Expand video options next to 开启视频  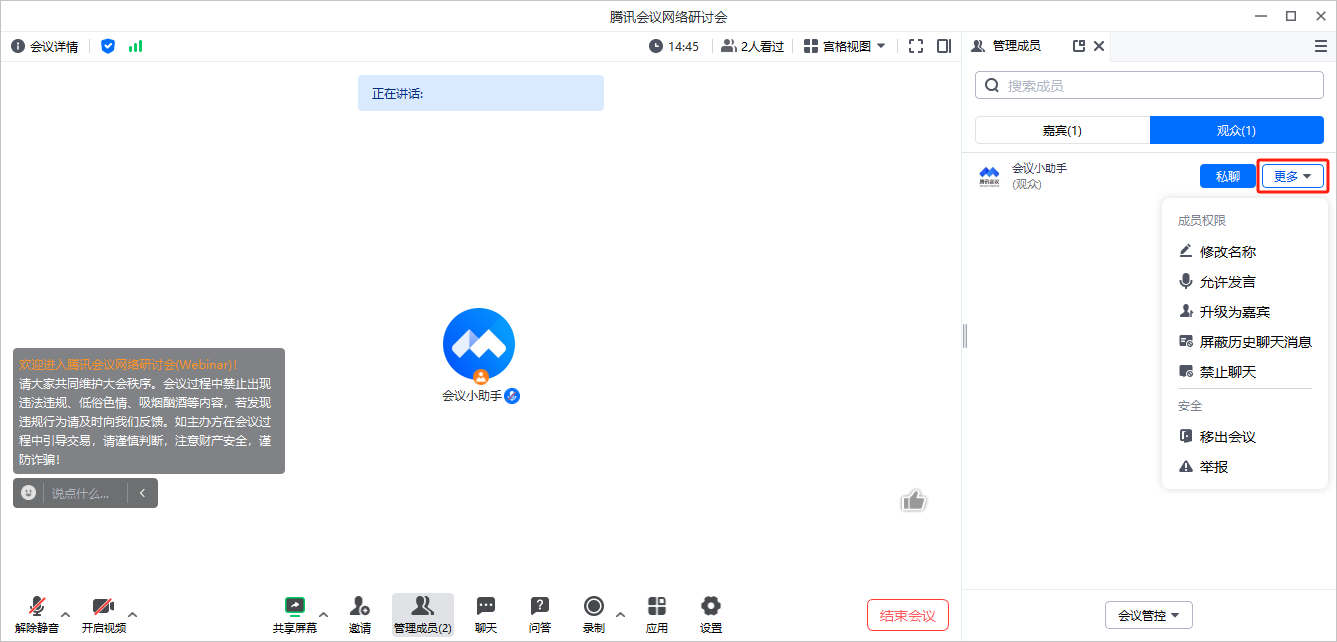[133, 614]
